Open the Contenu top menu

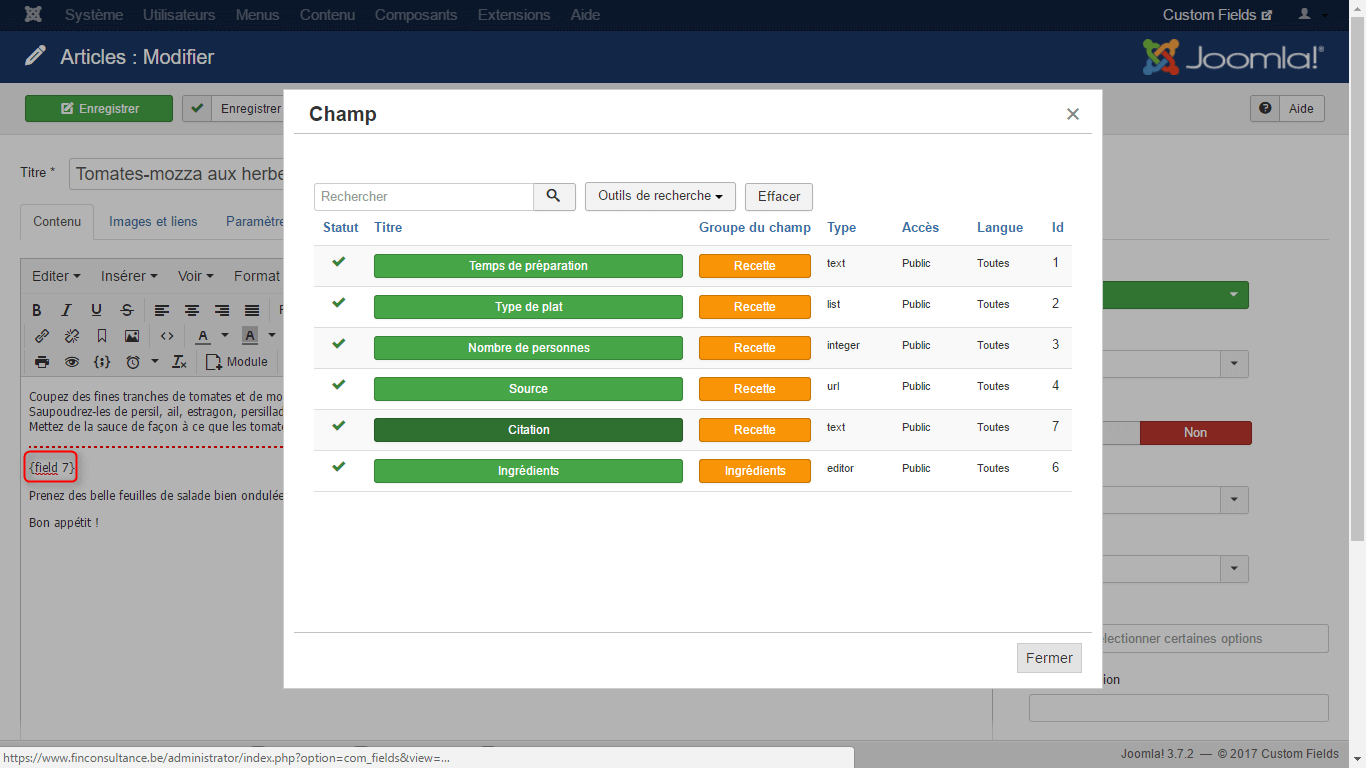tap(327, 15)
